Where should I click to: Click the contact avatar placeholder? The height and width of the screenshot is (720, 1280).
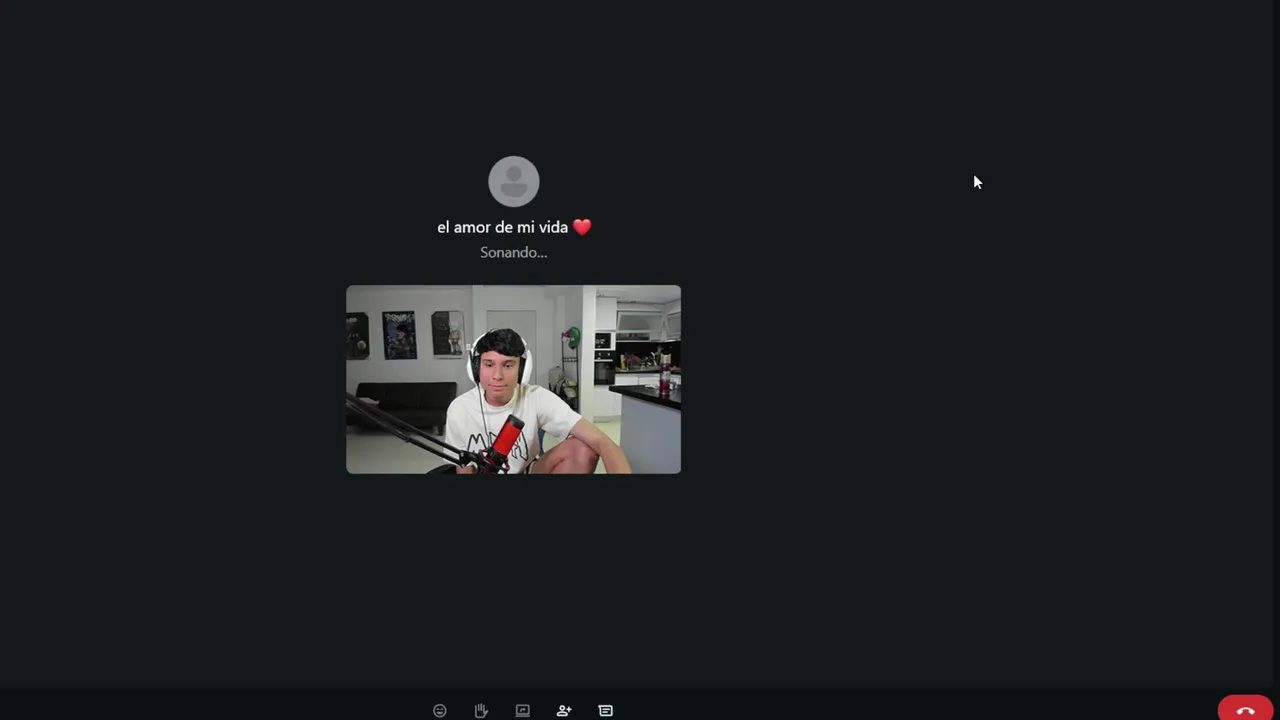coord(514,181)
